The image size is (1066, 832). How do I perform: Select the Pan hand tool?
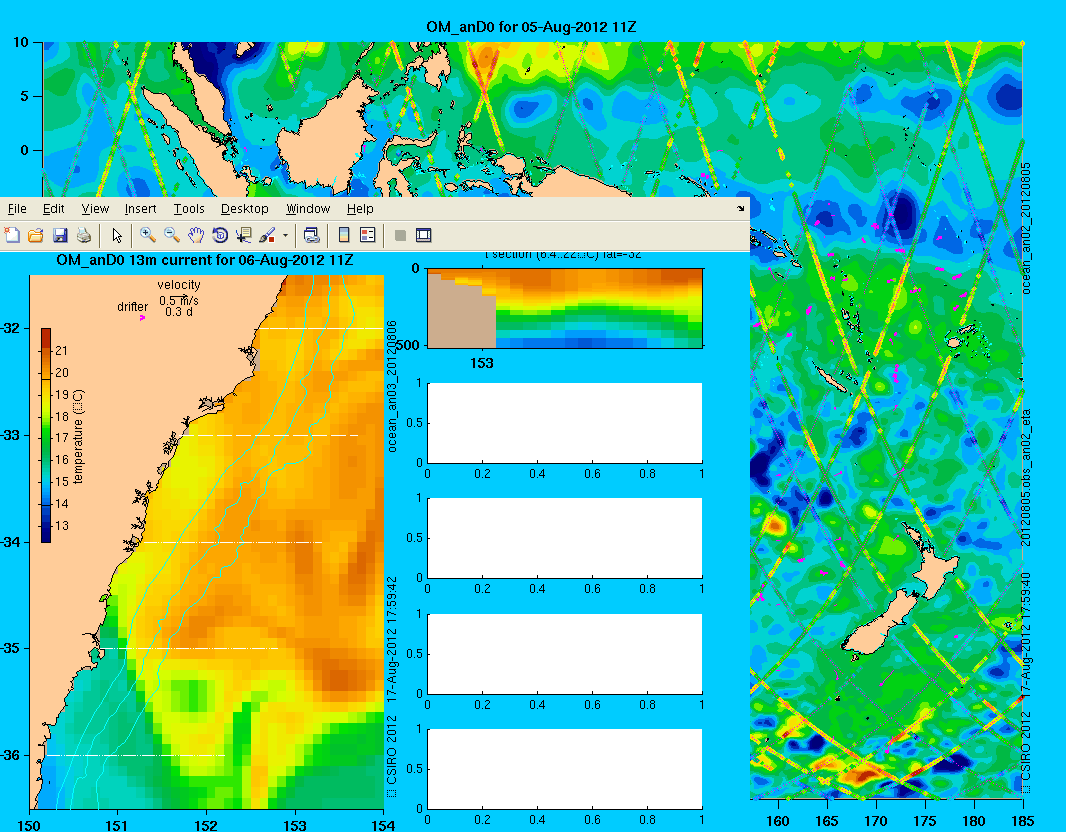196,235
